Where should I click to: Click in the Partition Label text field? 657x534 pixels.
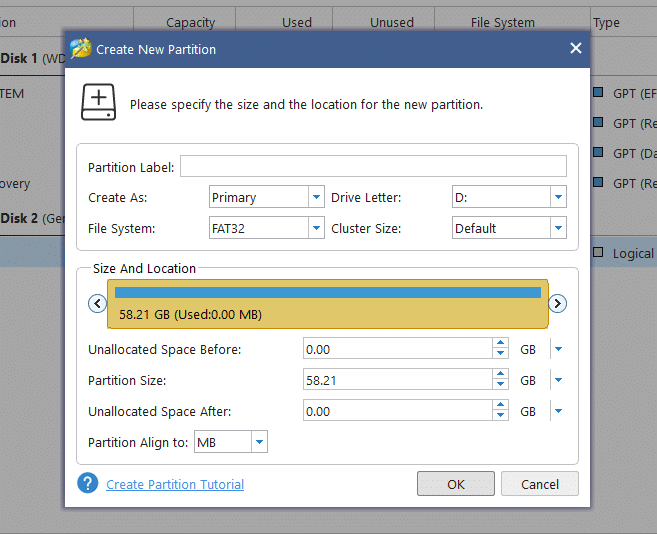click(373, 167)
